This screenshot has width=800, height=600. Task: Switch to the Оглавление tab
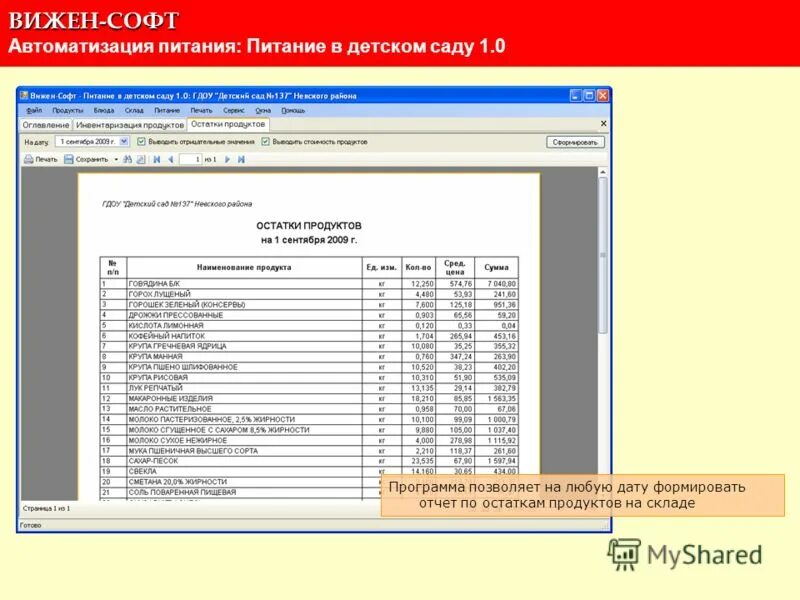(x=46, y=125)
